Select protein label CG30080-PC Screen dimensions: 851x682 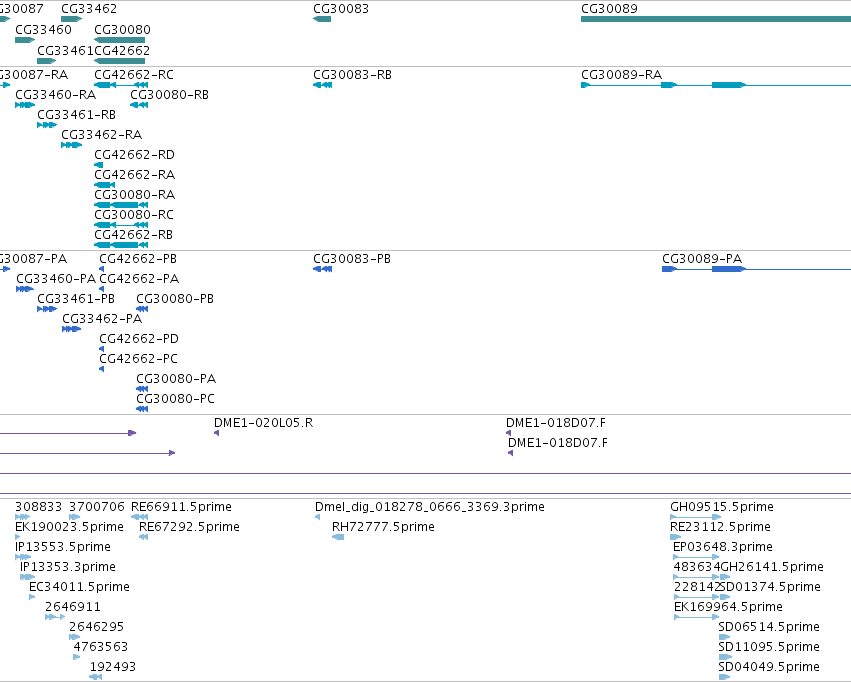click(x=175, y=399)
